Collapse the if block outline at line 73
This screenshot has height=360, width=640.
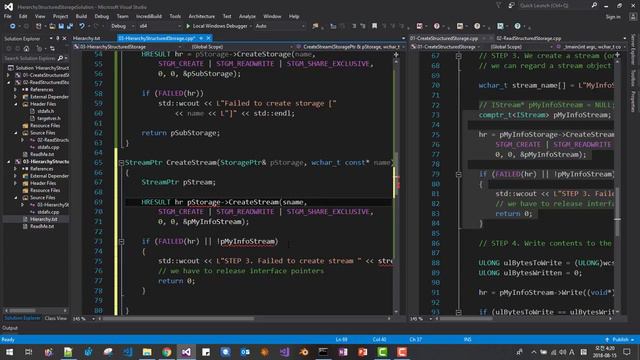point(121,242)
